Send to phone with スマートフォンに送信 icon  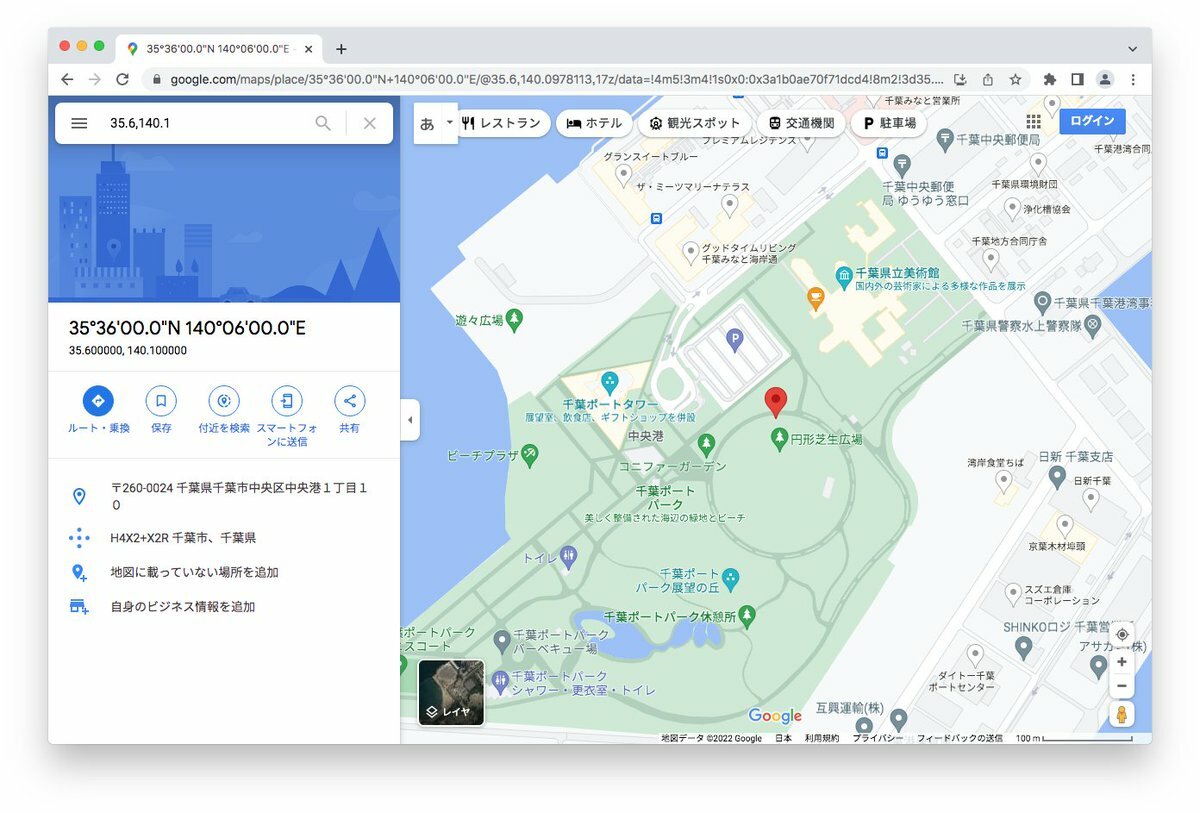[x=287, y=401]
